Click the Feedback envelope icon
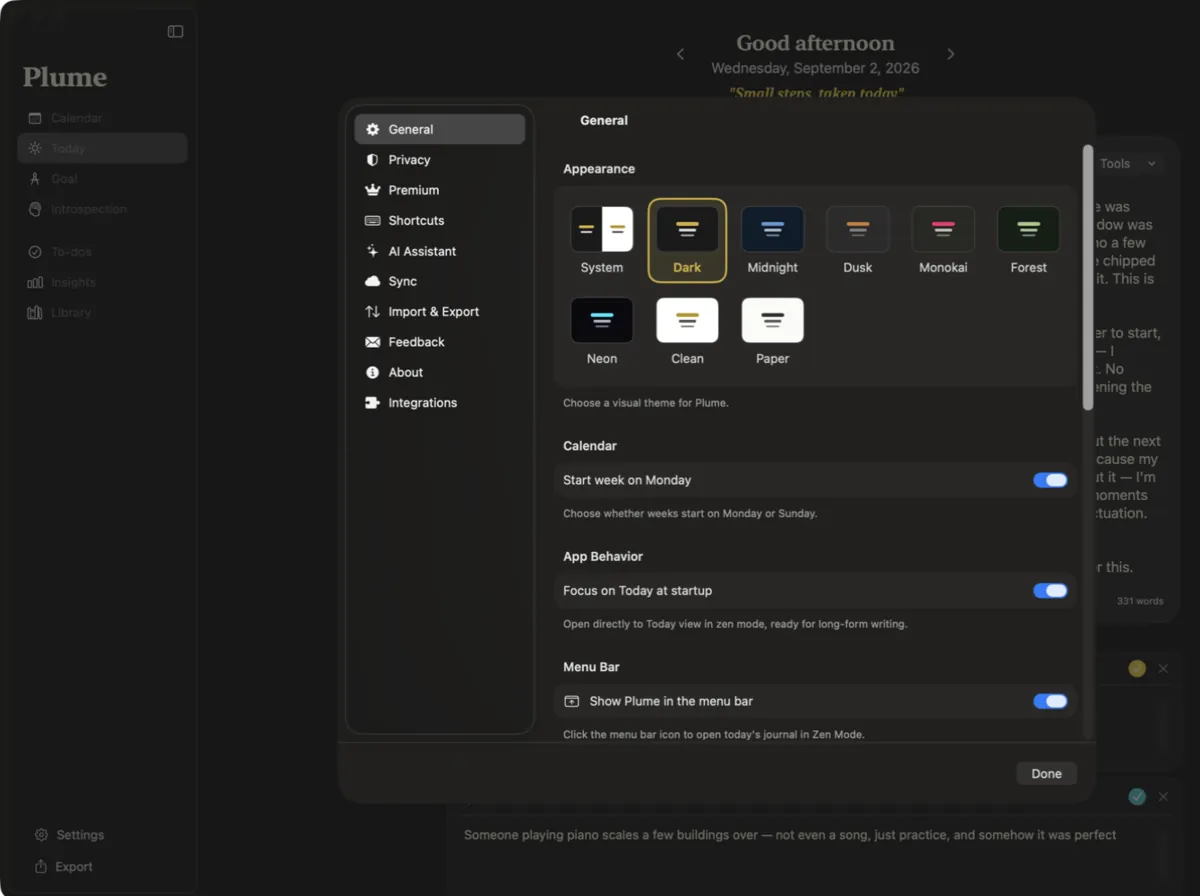The width and height of the screenshot is (1200, 896). 372,342
